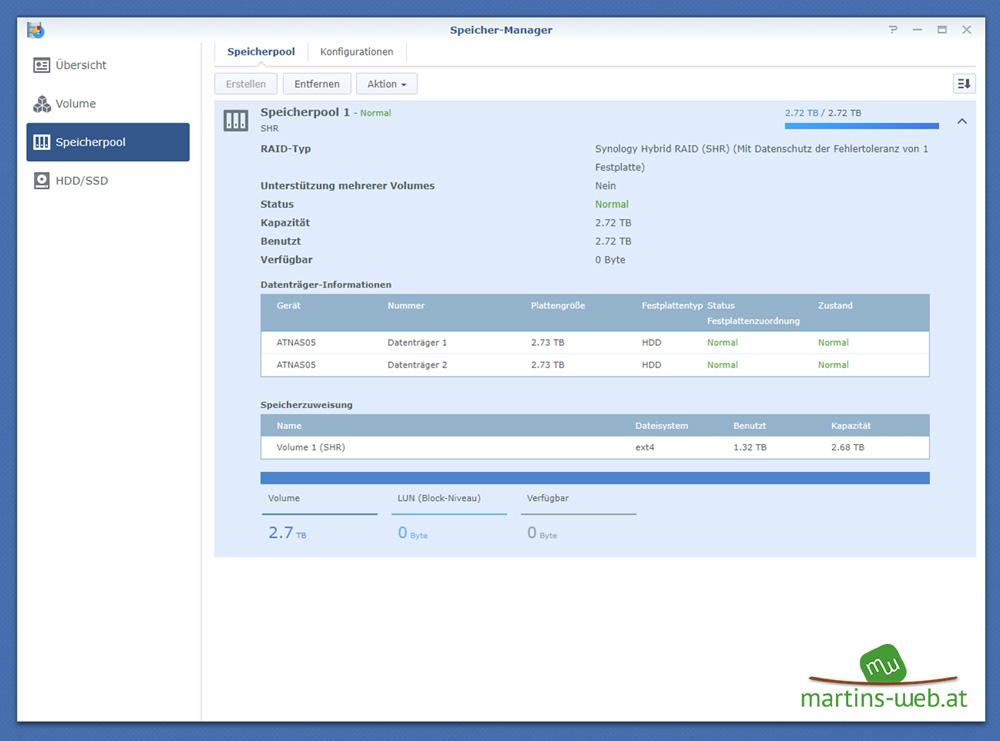Screen dimensions: 1000x741
Task: Collapse the Speicherpool 1 details chevron
Action: [962, 121]
